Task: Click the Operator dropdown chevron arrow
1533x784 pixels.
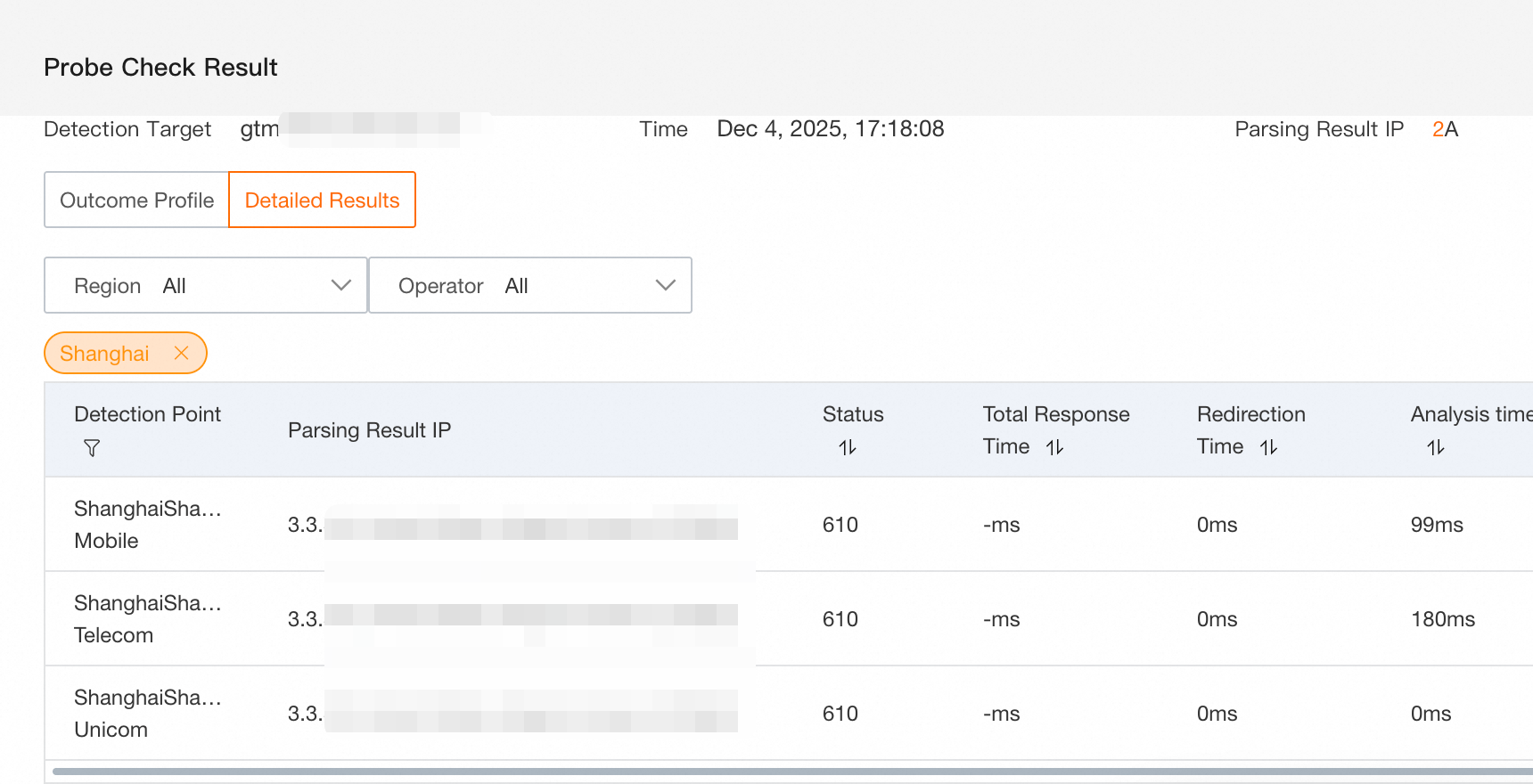Action: coord(666,285)
